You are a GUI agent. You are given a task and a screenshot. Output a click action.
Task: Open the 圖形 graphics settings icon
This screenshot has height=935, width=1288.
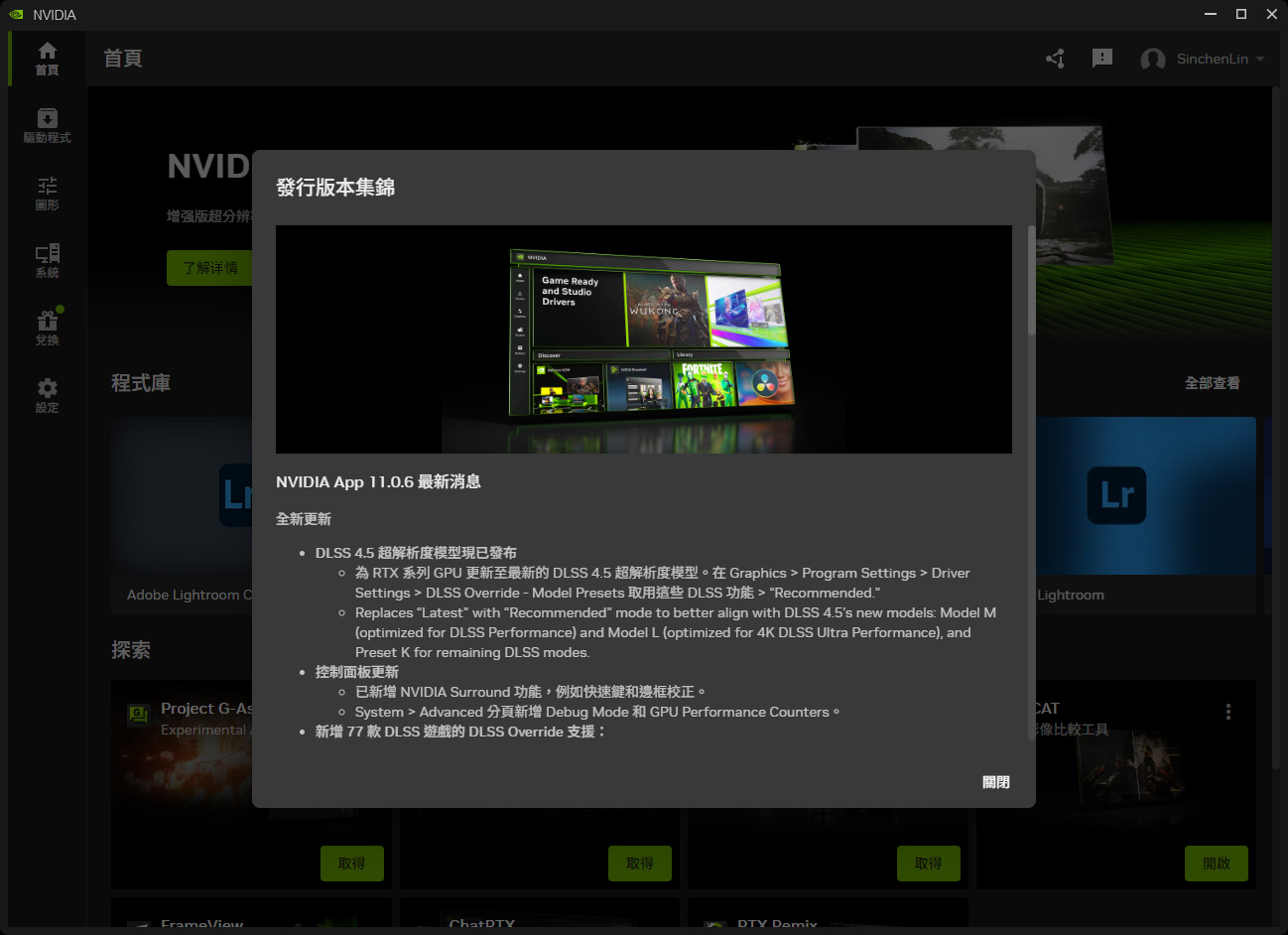(x=47, y=194)
